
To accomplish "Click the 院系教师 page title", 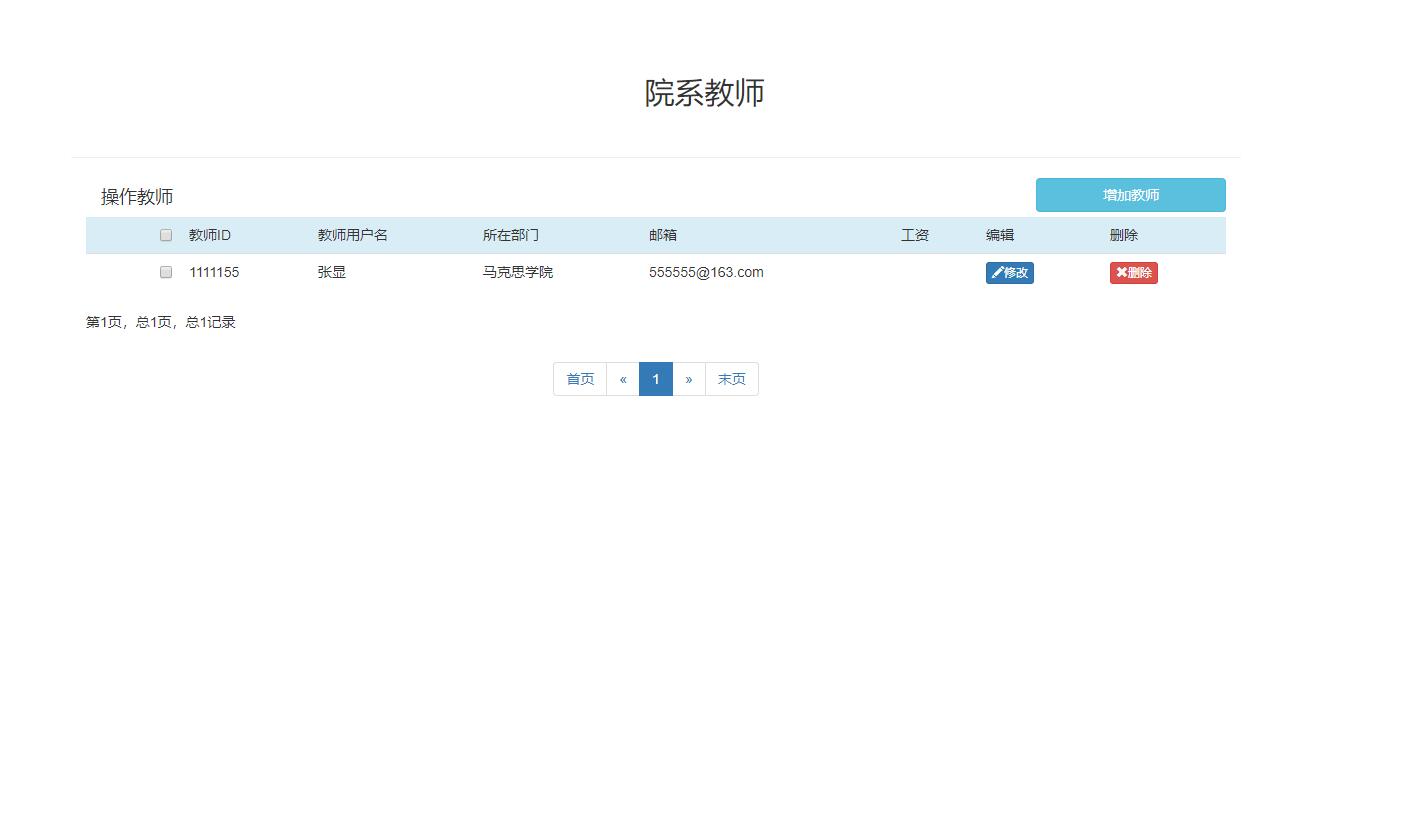I will click(704, 92).
